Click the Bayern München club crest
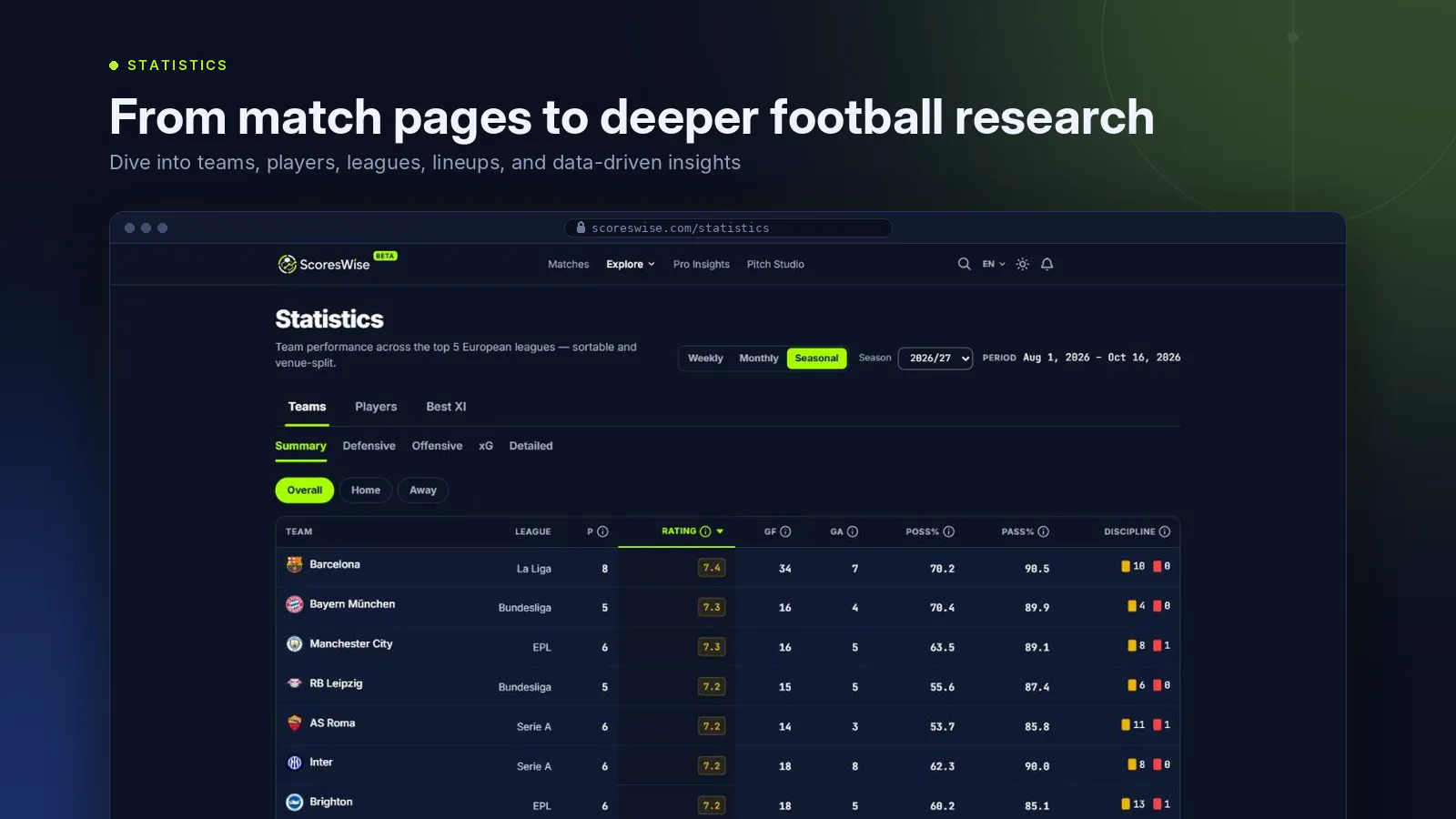The image size is (1456, 819). coord(295,604)
